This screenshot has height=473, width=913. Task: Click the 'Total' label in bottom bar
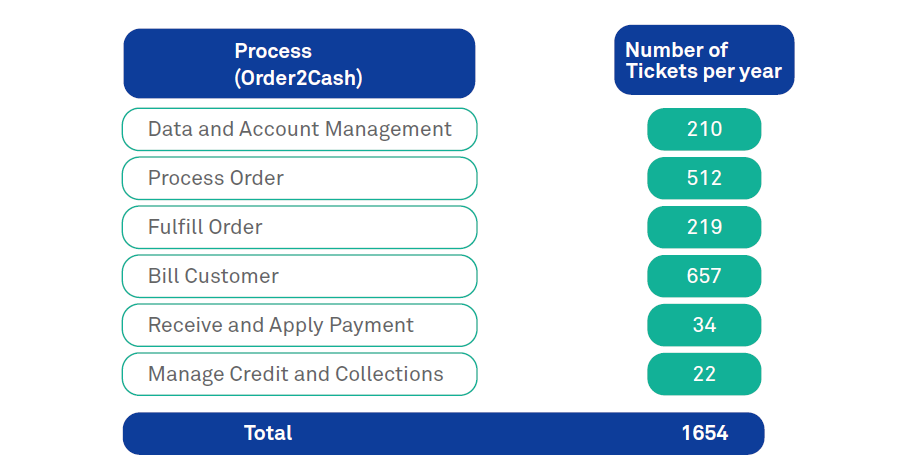click(268, 433)
